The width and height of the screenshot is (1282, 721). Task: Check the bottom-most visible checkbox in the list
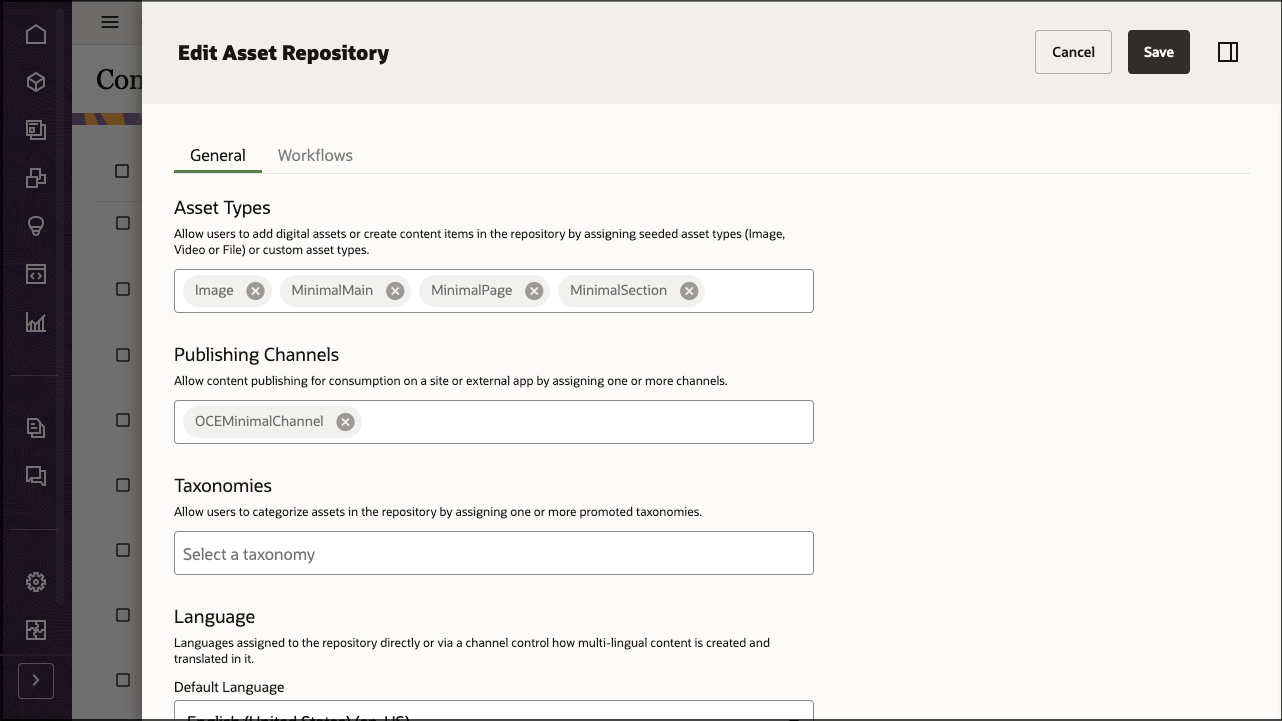123,679
